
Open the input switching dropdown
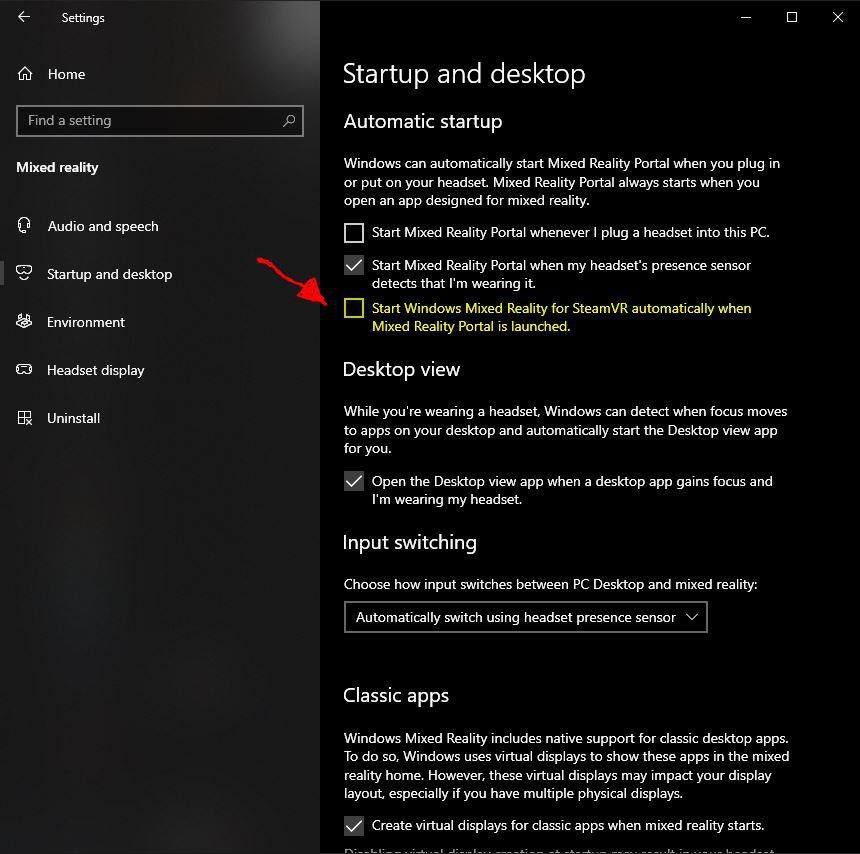[525, 617]
